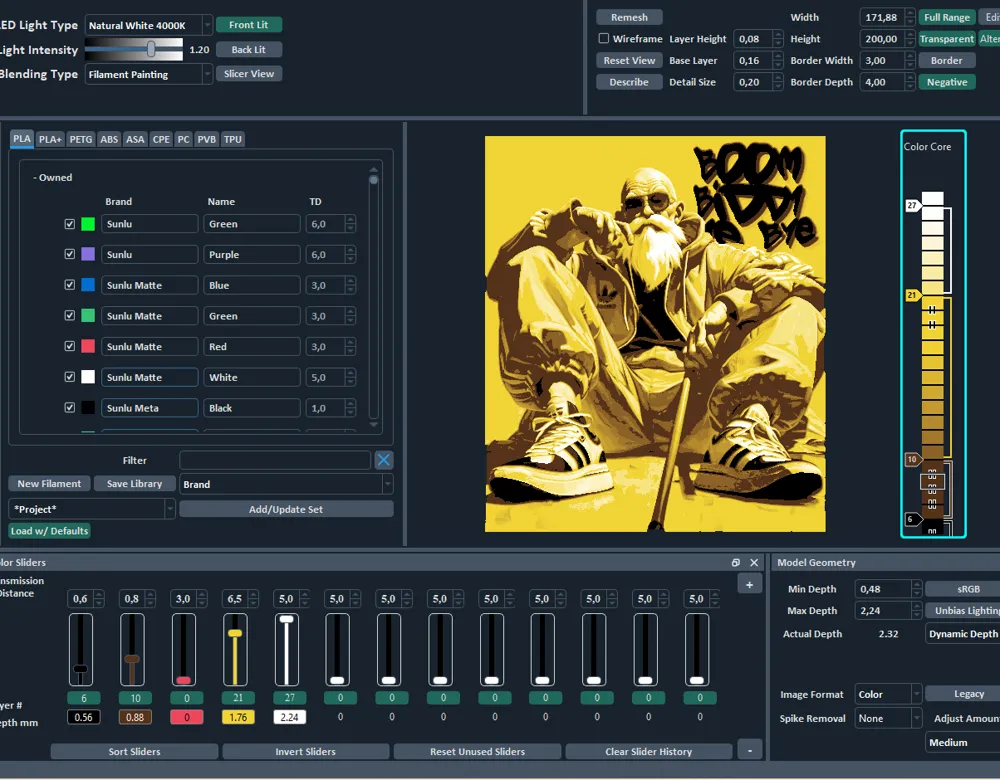Switch to the TPU tab

(233, 139)
